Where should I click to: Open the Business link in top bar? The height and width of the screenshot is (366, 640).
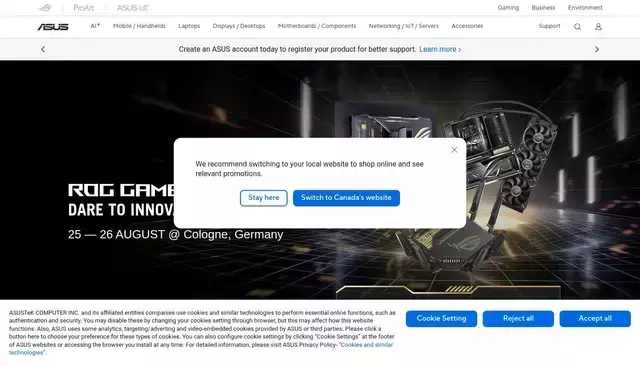(x=543, y=7)
